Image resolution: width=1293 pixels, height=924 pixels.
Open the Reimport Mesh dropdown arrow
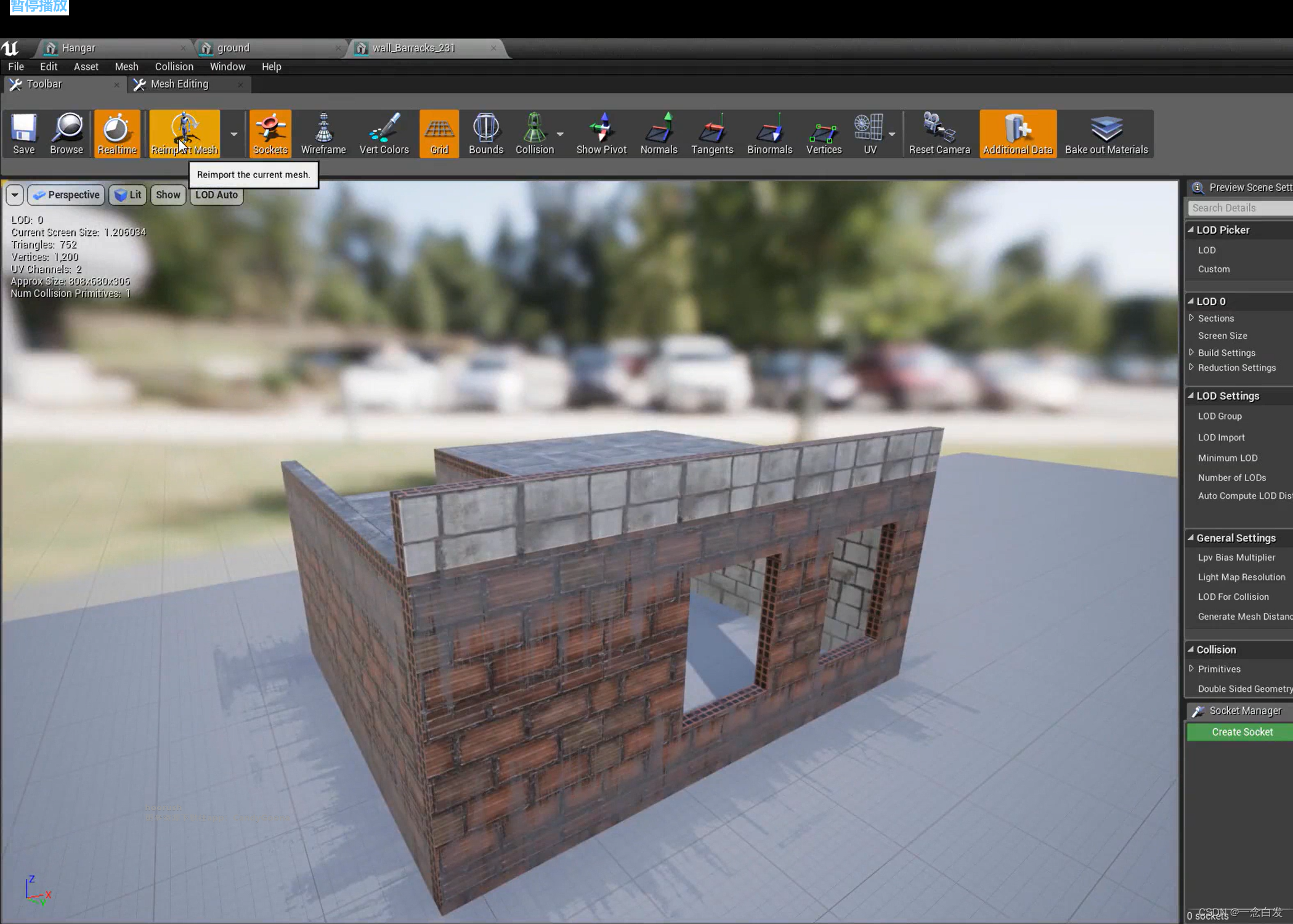(x=234, y=134)
